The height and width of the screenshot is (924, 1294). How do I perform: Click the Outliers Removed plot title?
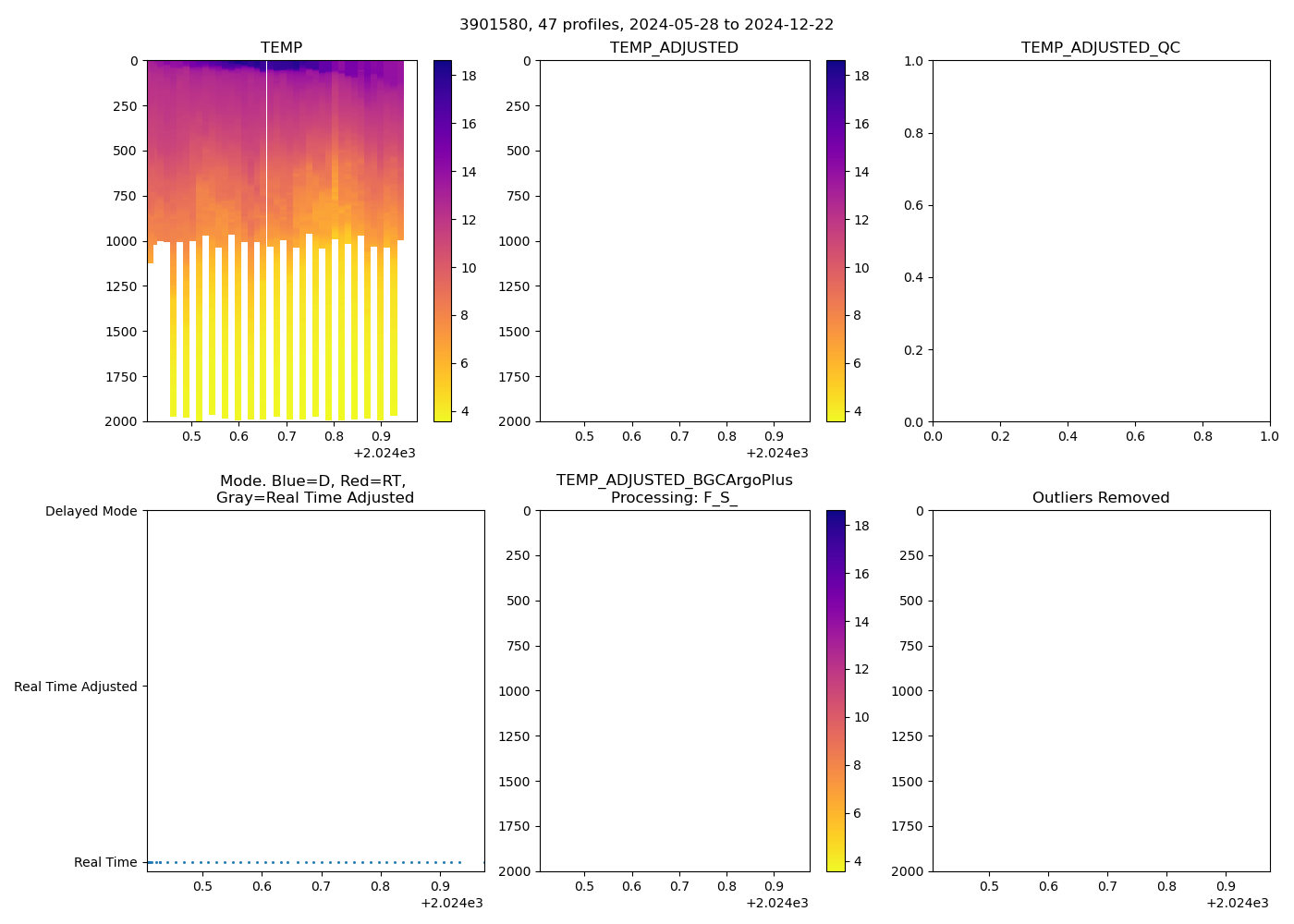coord(1100,498)
